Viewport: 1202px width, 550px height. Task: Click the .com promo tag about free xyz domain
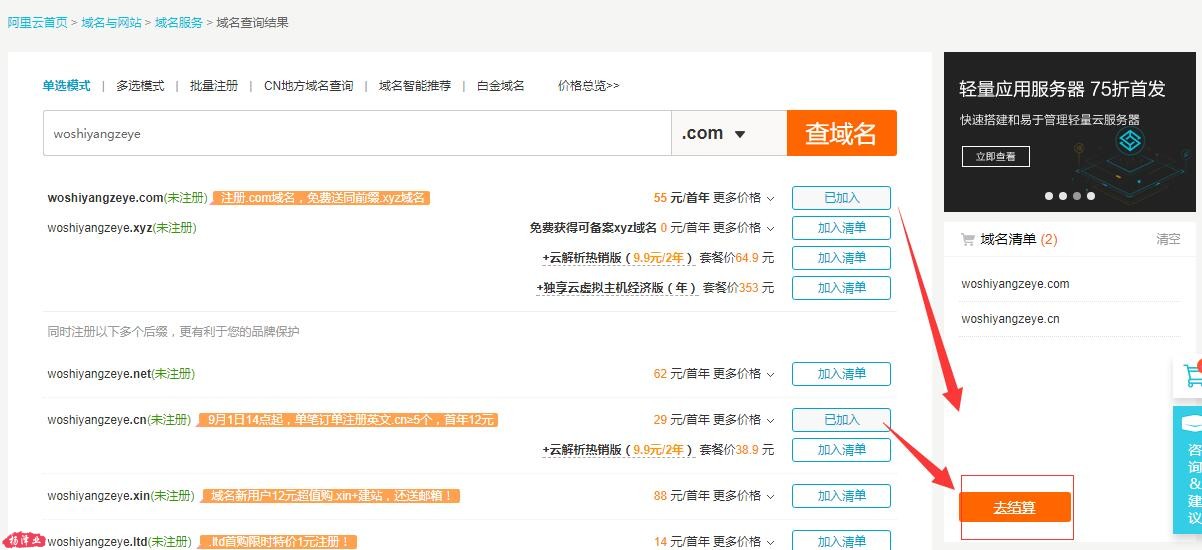click(x=321, y=198)
